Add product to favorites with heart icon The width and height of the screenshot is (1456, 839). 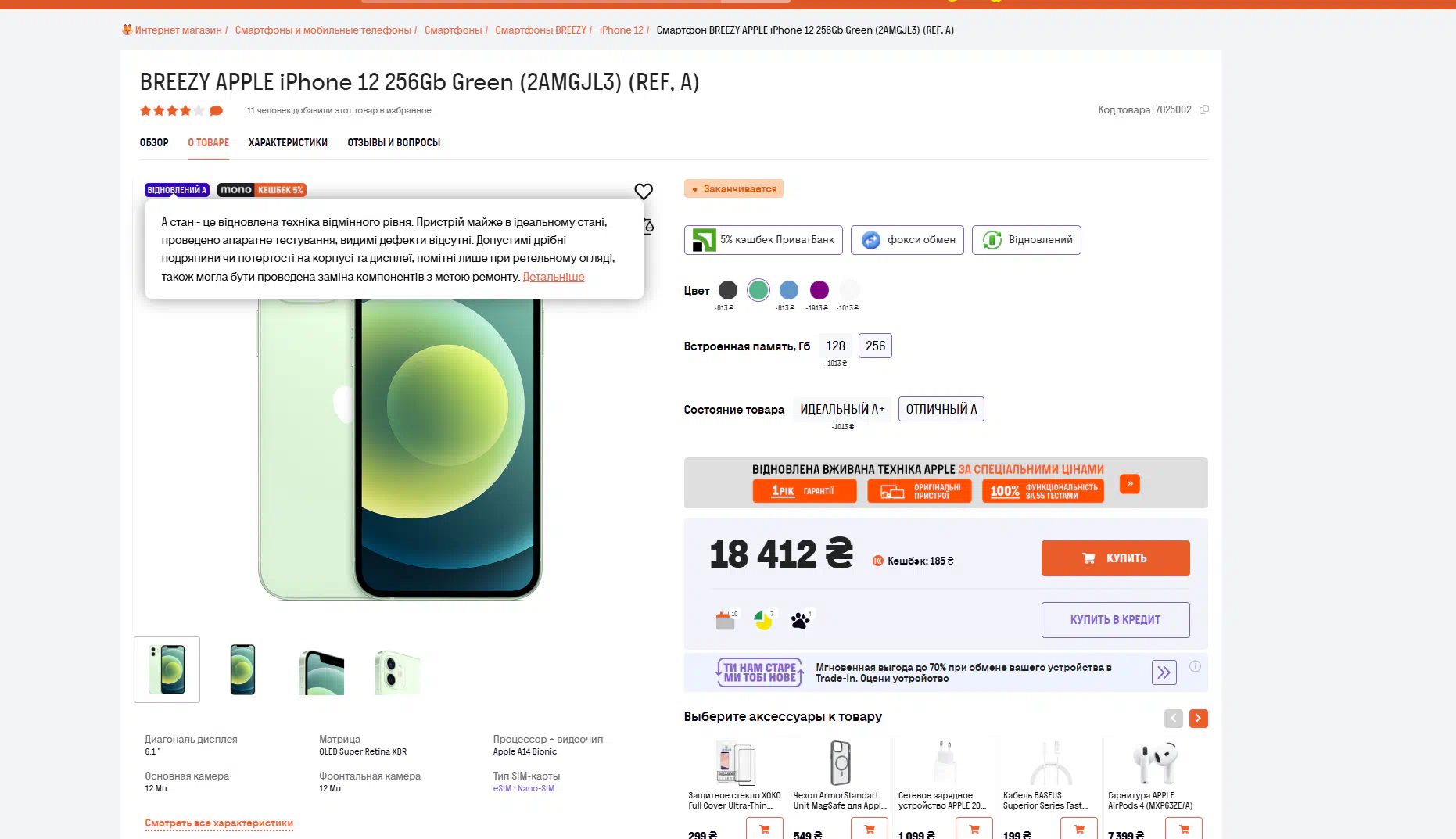click(643, 192)
